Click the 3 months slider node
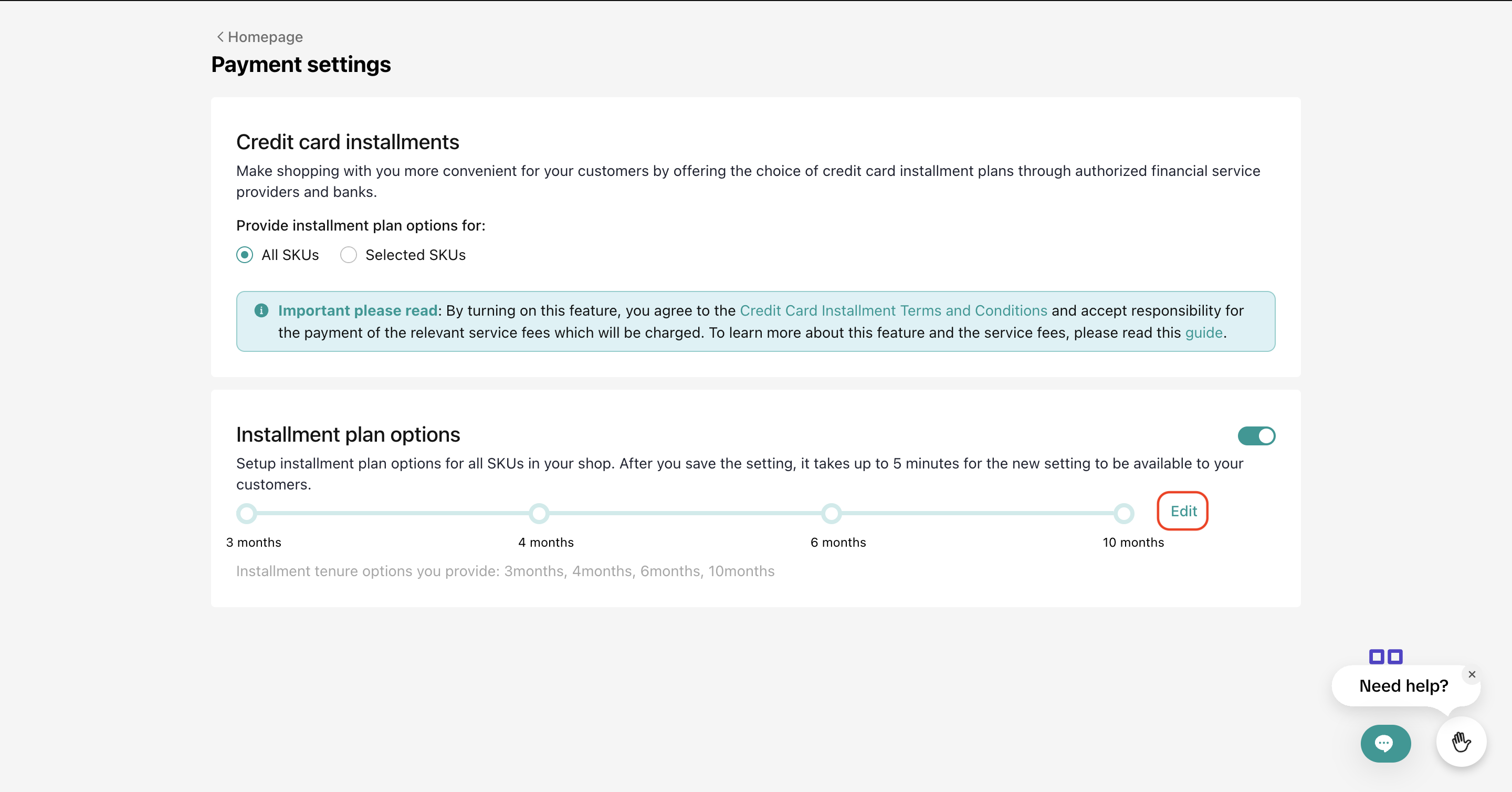The width and height of the screenshot is (1512, 792). [247, 514]
